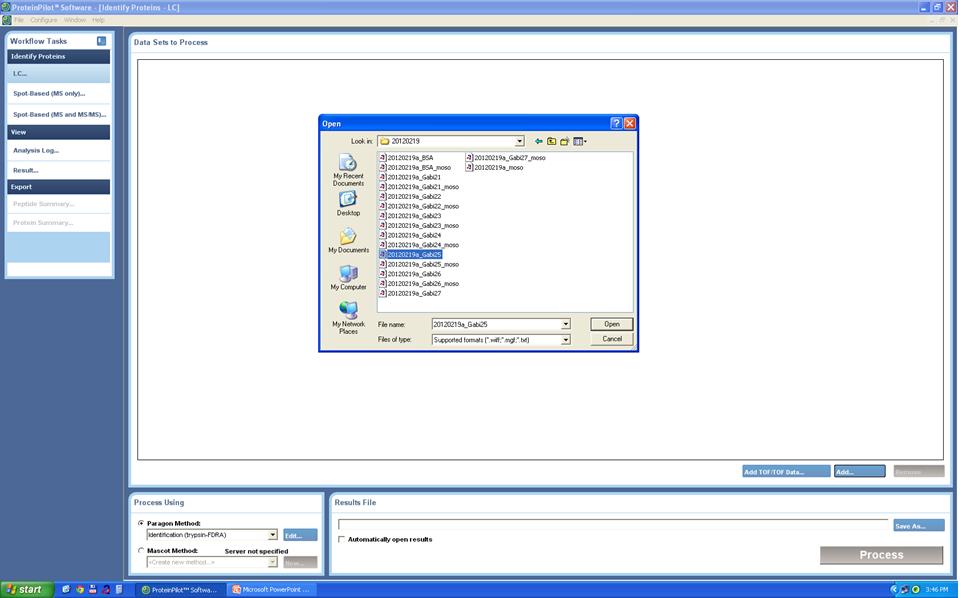The height and width of the screenshot is (598, 960).
Task: Cancel the Open dialog
Action: [612, 339]
